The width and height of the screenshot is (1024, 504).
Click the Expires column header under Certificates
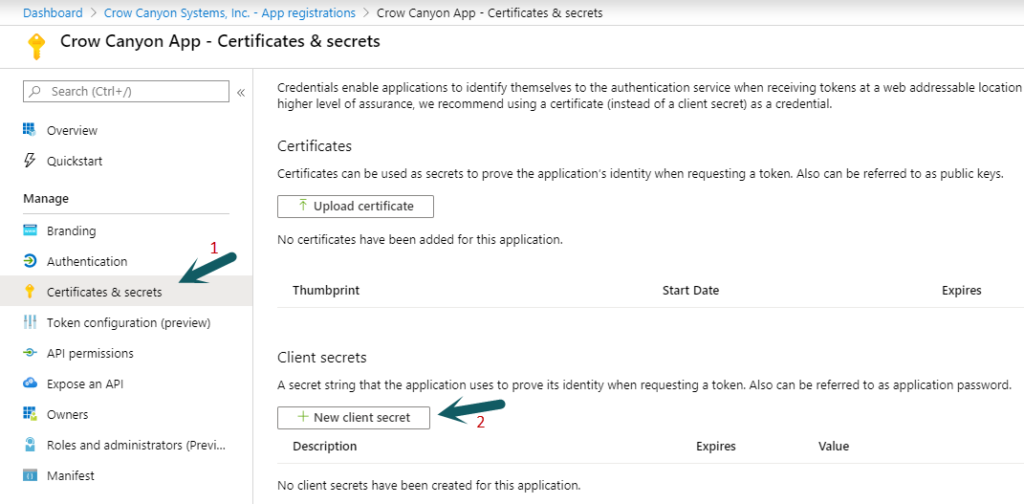[x=961, y=291]
